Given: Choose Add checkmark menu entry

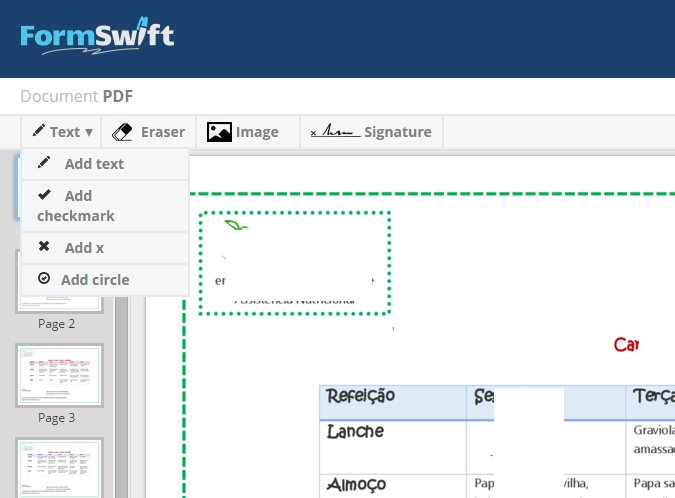Looking at the screenshot, I should tap(78, 206).
